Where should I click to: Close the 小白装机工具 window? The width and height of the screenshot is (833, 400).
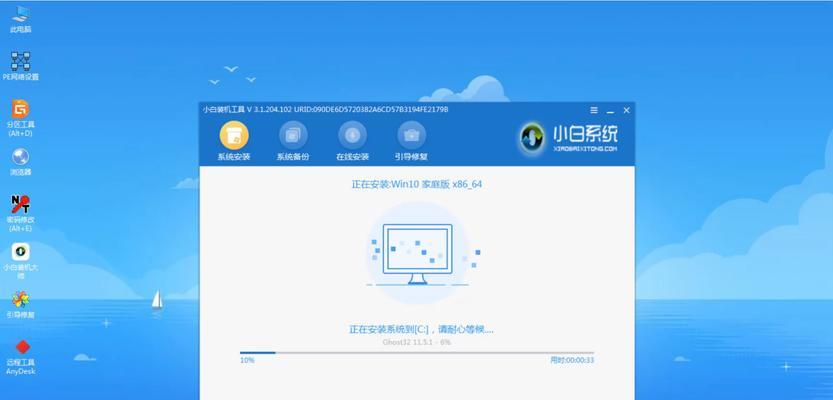(x=626, y=110)
